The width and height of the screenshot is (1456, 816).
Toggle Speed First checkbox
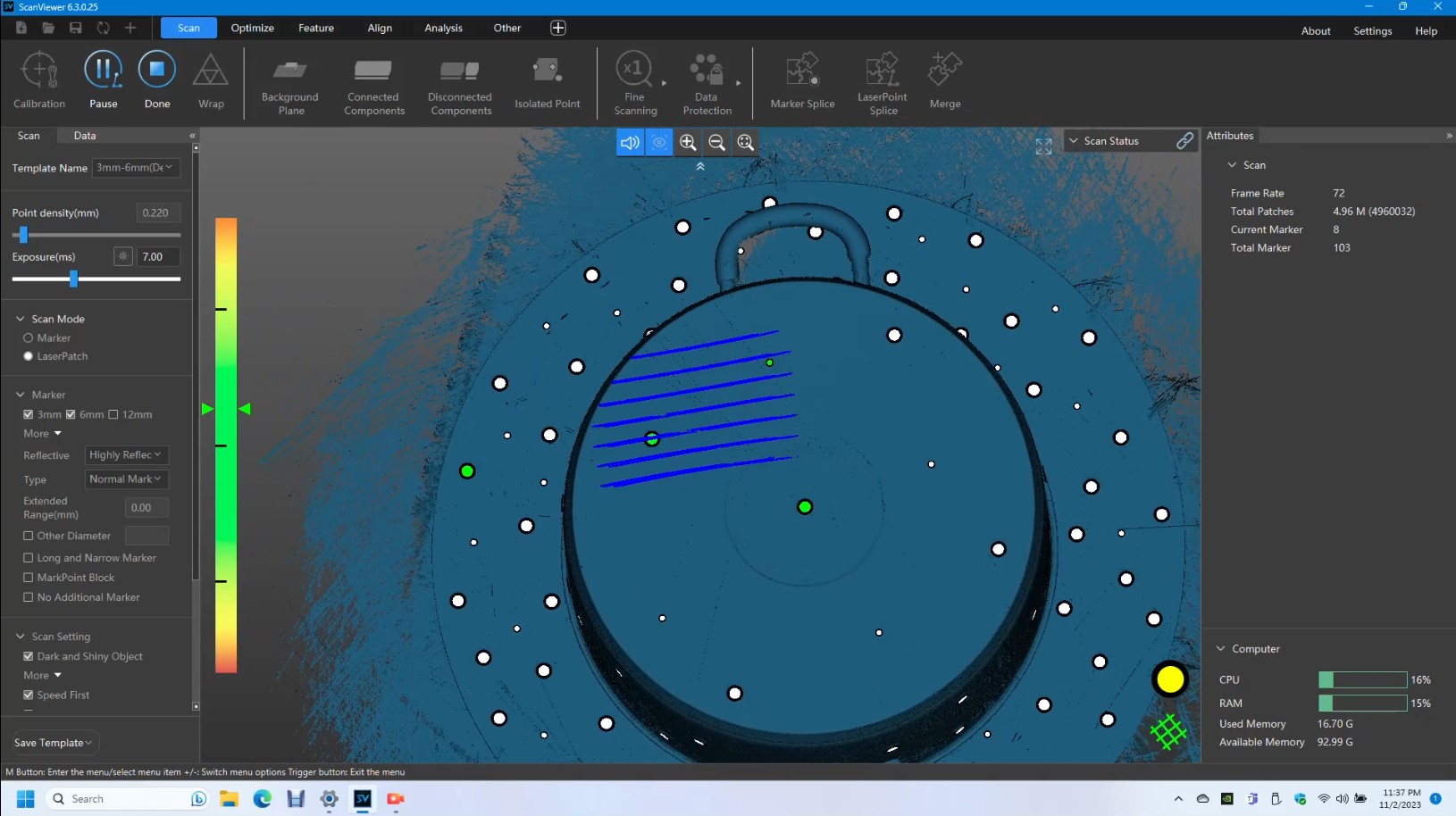pos(28,695)
